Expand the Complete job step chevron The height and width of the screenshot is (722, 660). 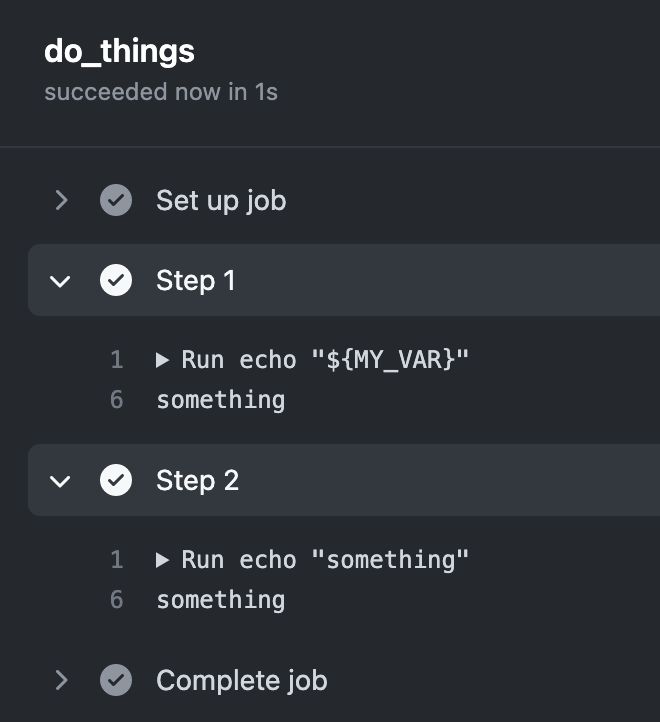point(61,680)
